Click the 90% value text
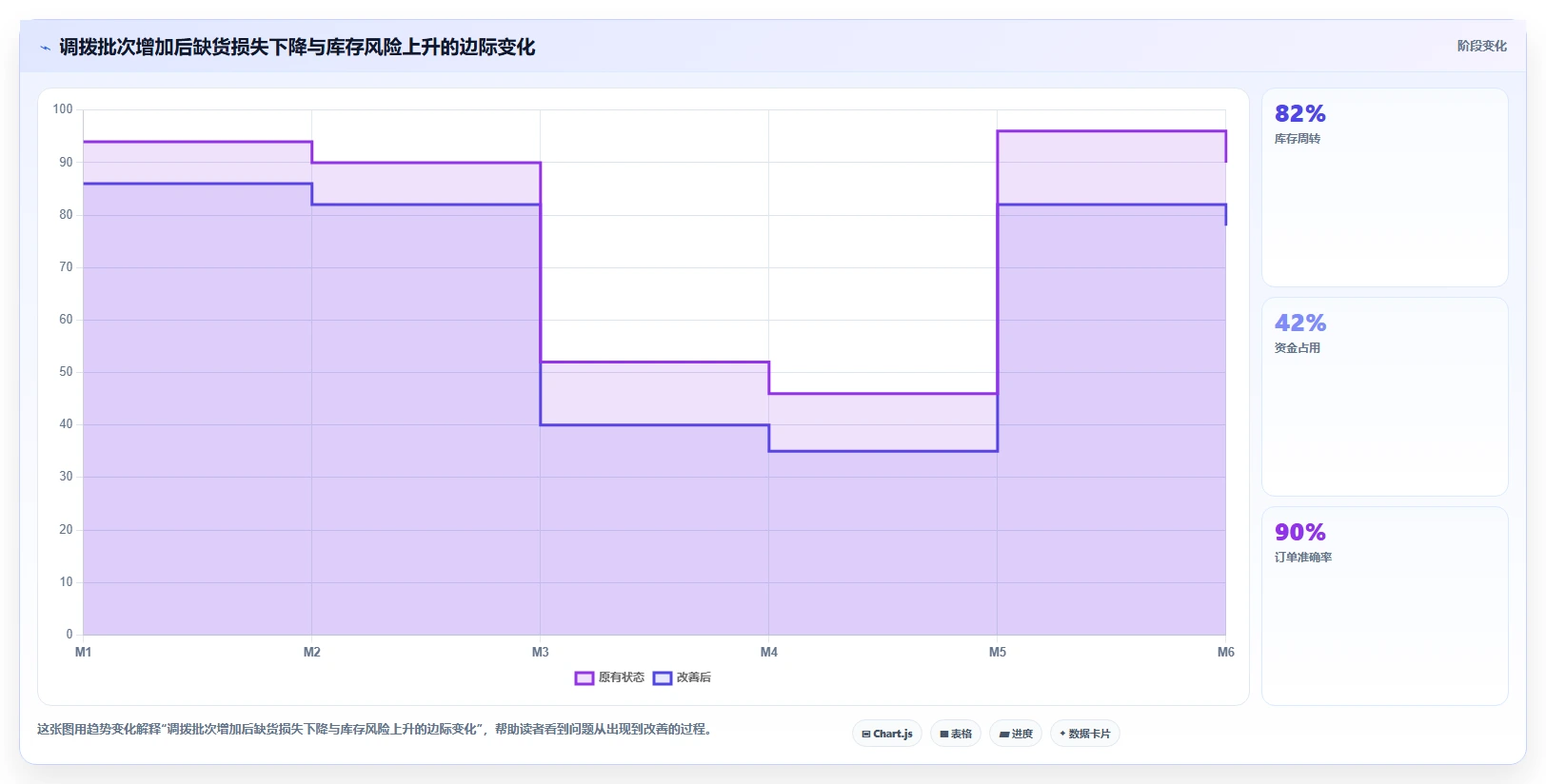The width and height of the screenshot is (1546, 784). pyautogui.click(x=1300, y=533)
